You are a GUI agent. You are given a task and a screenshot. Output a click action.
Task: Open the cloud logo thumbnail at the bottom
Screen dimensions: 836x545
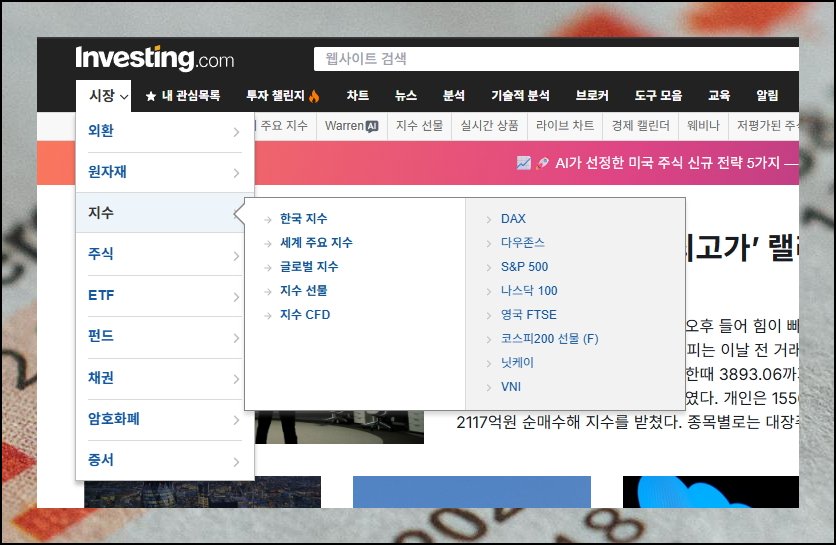[711, 492]
